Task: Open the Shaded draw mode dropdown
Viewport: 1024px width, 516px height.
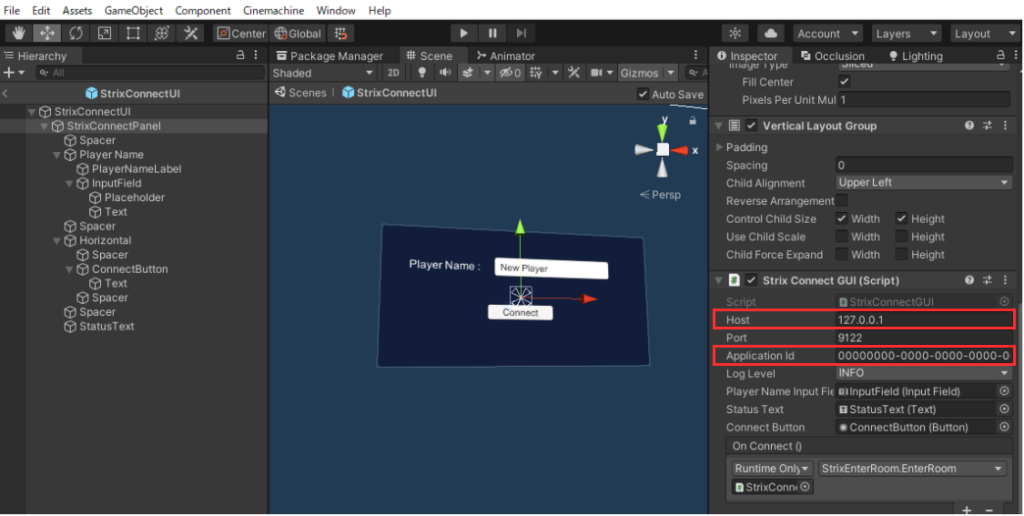Action: (323, 73)
